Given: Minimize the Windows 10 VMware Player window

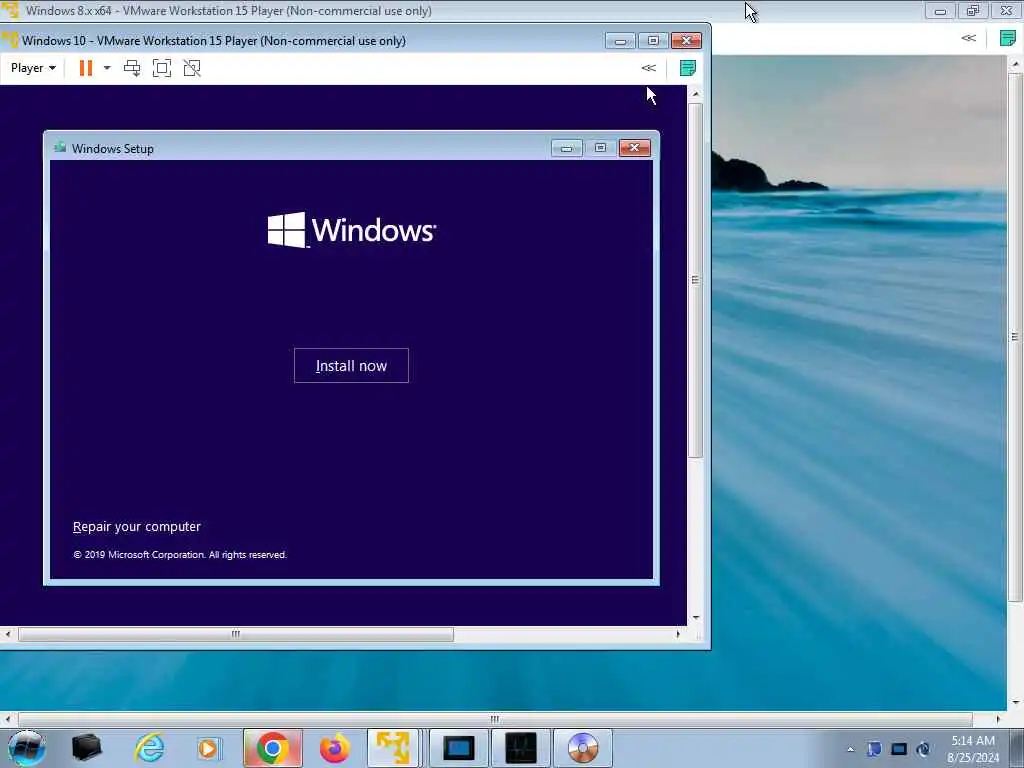Looking at the screenshot, I should point(620,40).
